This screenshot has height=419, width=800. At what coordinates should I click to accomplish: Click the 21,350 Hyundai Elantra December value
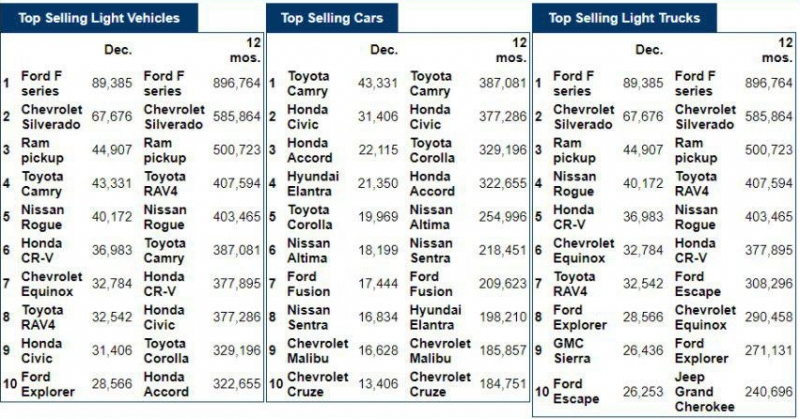(378, 183)
